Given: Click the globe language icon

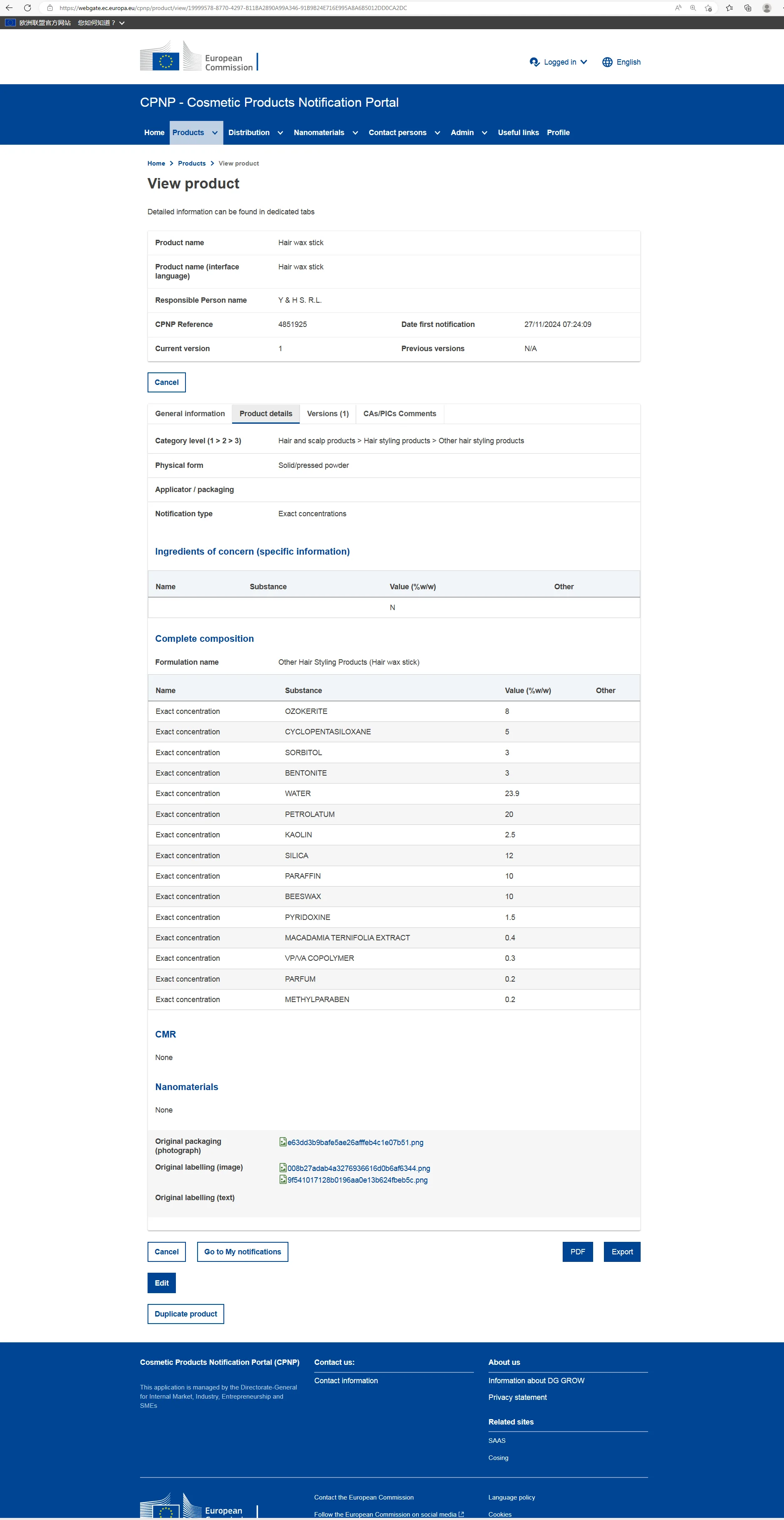Looking at the screenshot, I should tap(607, 62).
